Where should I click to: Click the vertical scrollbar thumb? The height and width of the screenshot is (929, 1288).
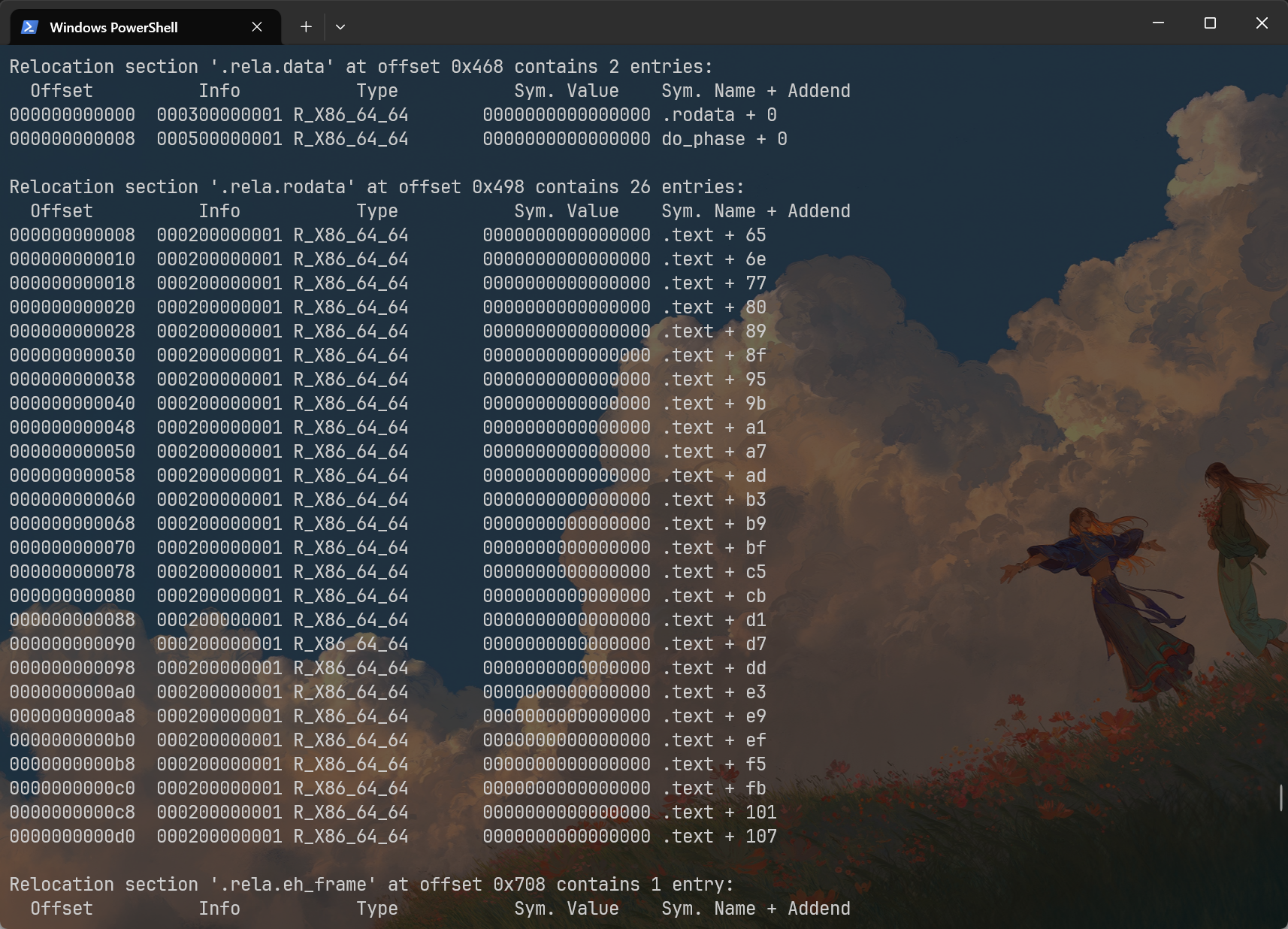click(1280, 797)
